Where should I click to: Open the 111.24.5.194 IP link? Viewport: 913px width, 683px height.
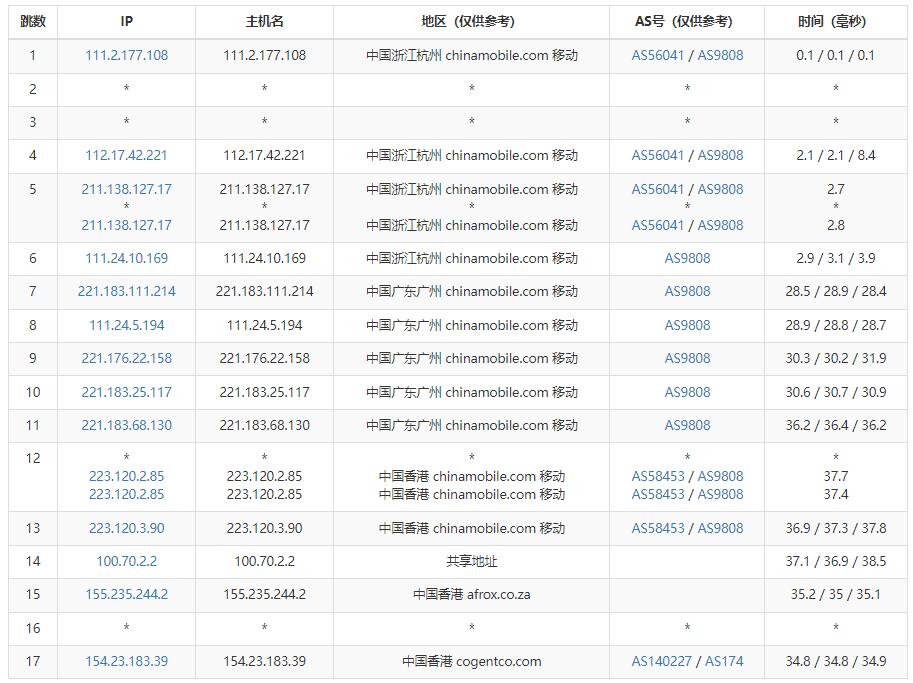click(126, 325)
